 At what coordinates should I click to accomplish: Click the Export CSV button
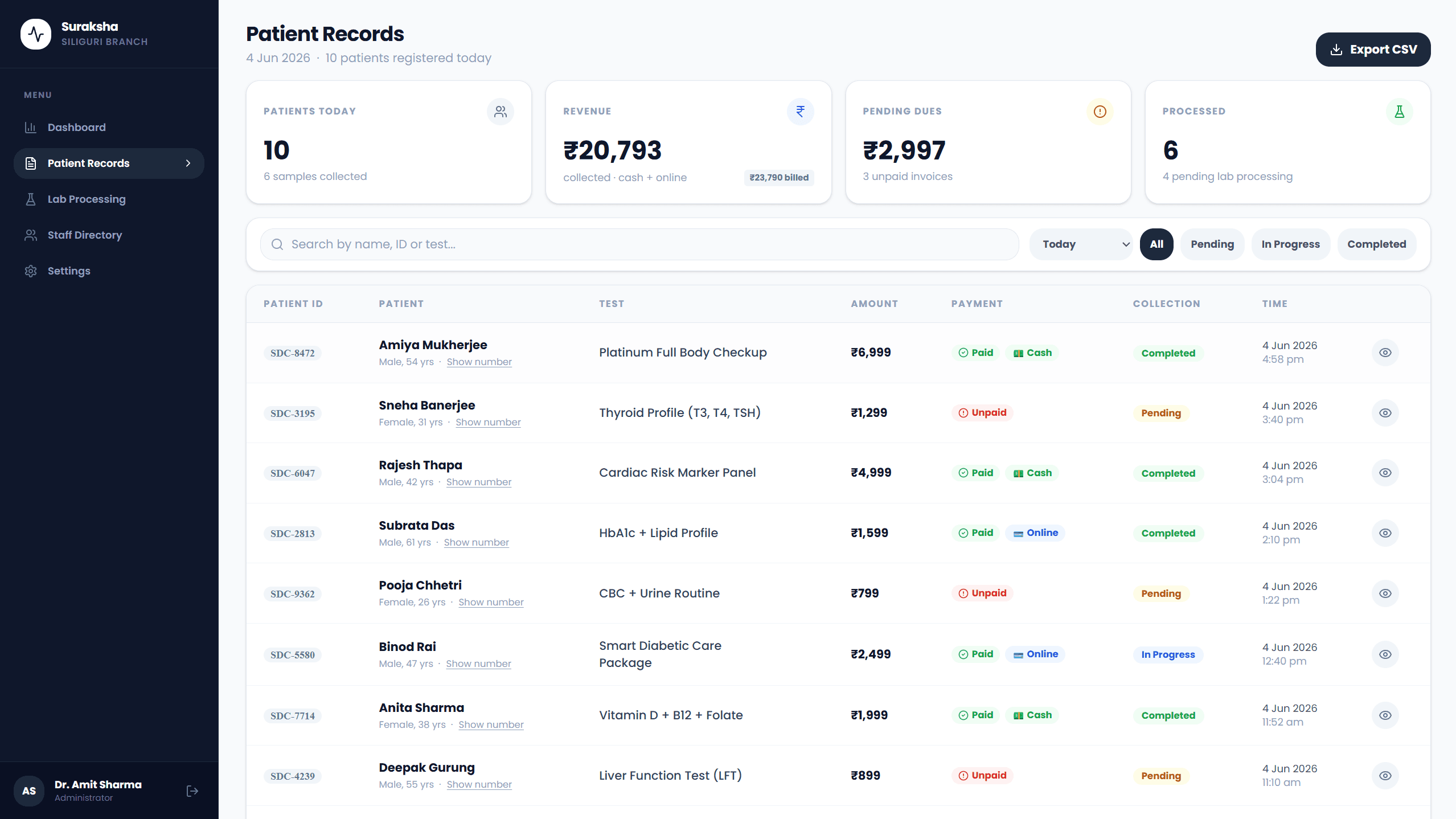[x=1372, y=50]
